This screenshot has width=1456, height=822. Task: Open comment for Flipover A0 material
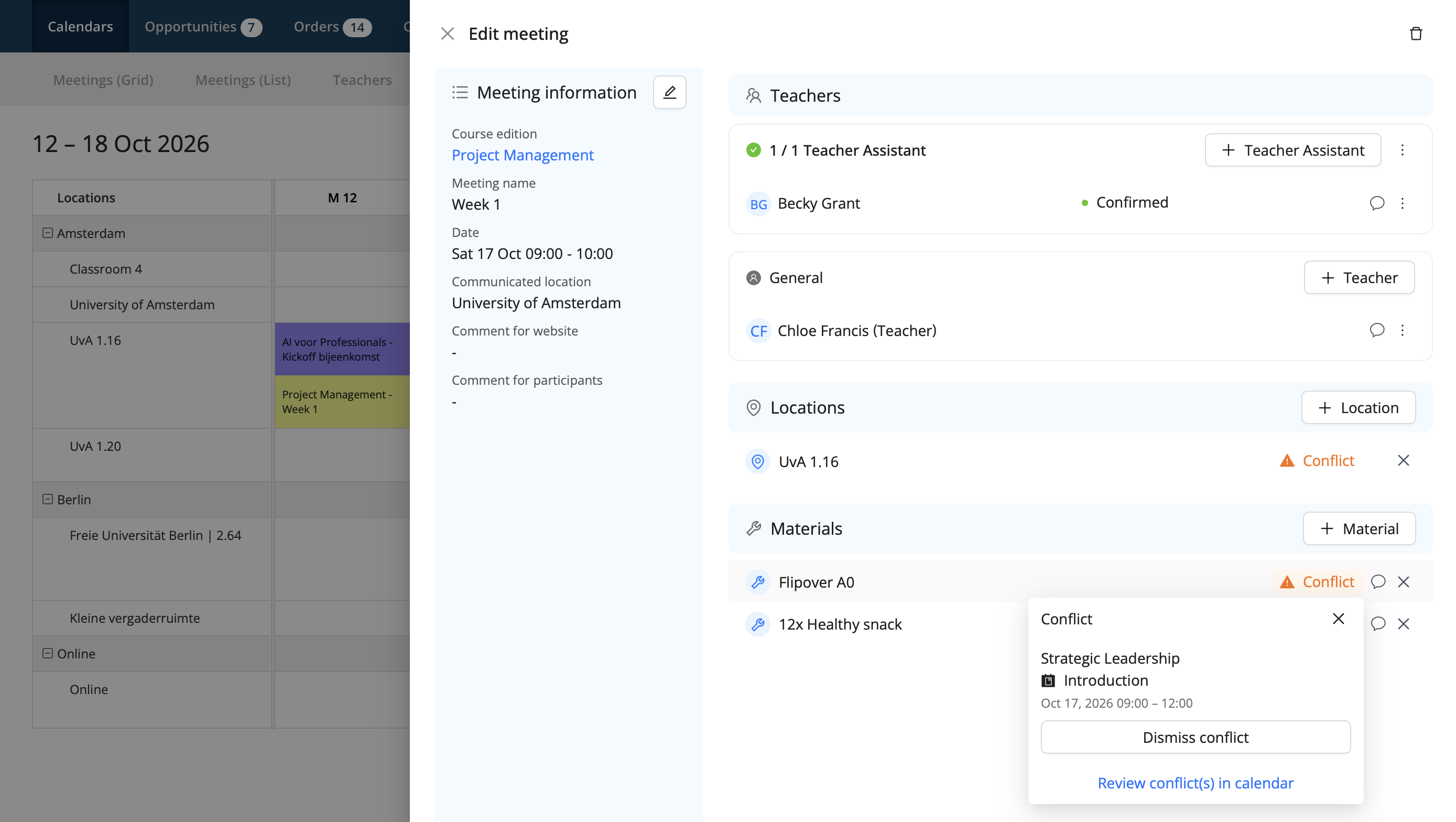tap(1377, 582)
